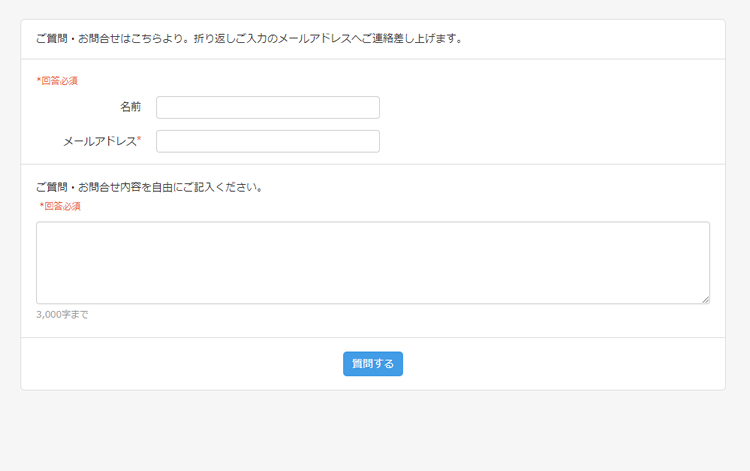Click the 名前 input field
This screenshot has height=471, width=750.
pyautogui.click(x=268, y=107)
